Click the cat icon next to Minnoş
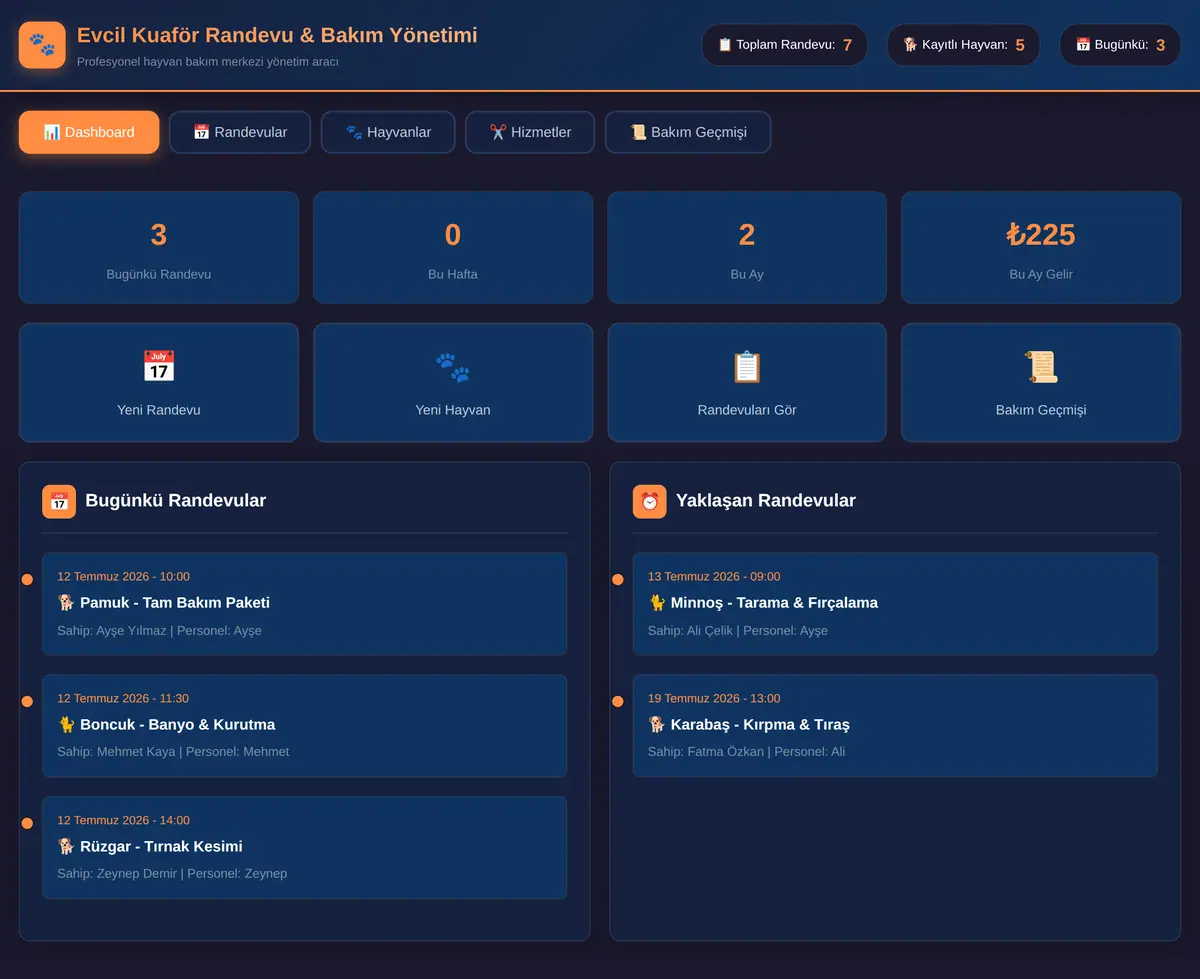Viewport: 1200px width, 979px height. point(657,603)
